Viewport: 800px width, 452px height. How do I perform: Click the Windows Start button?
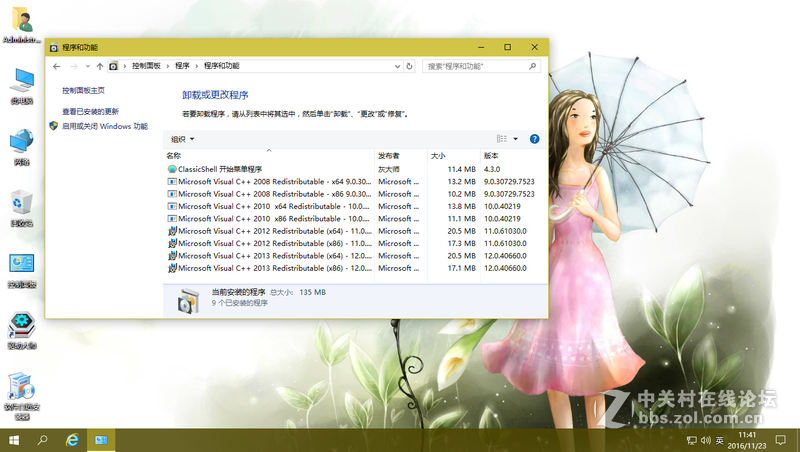click(14, 440)
